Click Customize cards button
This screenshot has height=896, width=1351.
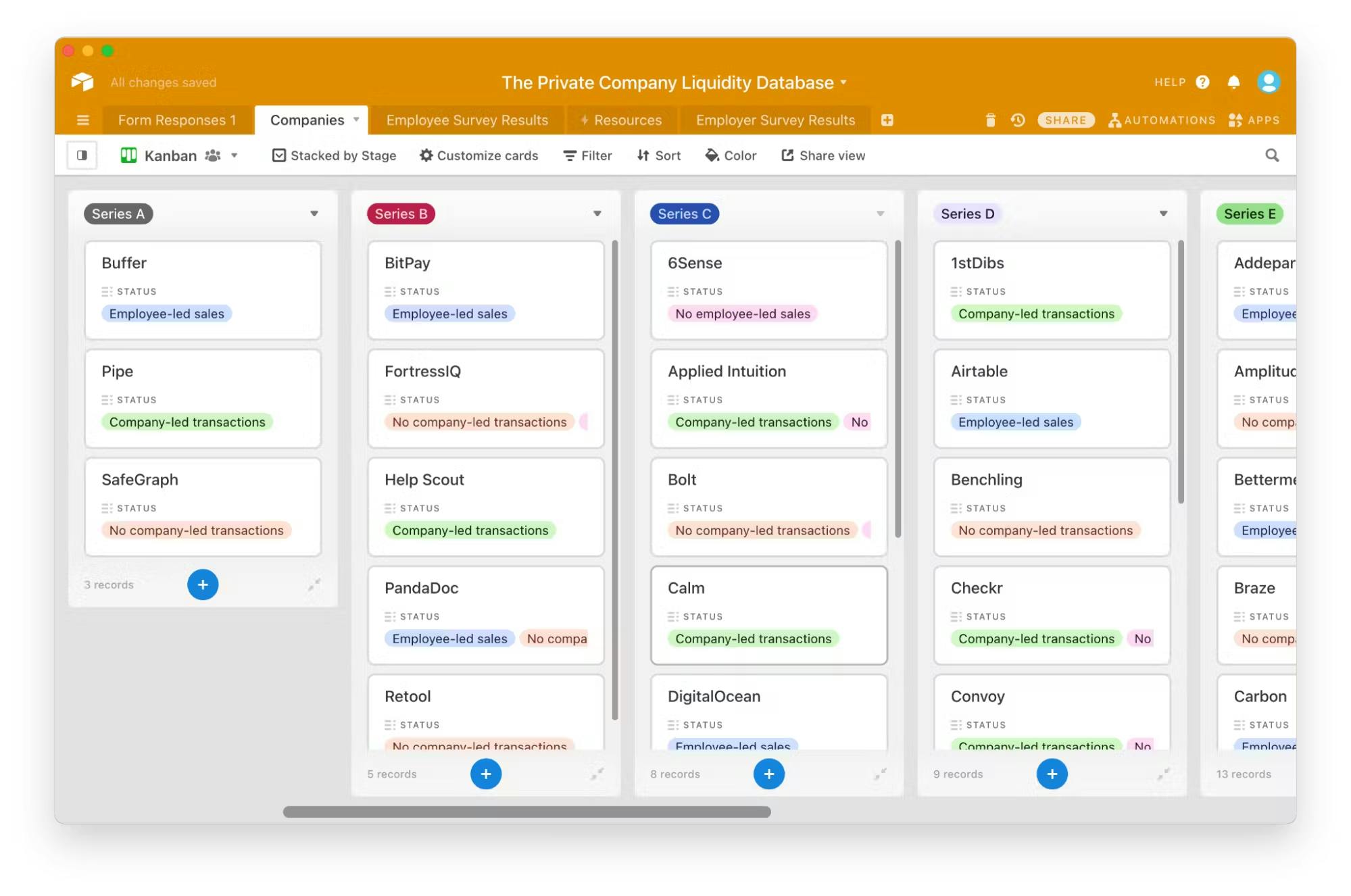[x=479, y=155]
